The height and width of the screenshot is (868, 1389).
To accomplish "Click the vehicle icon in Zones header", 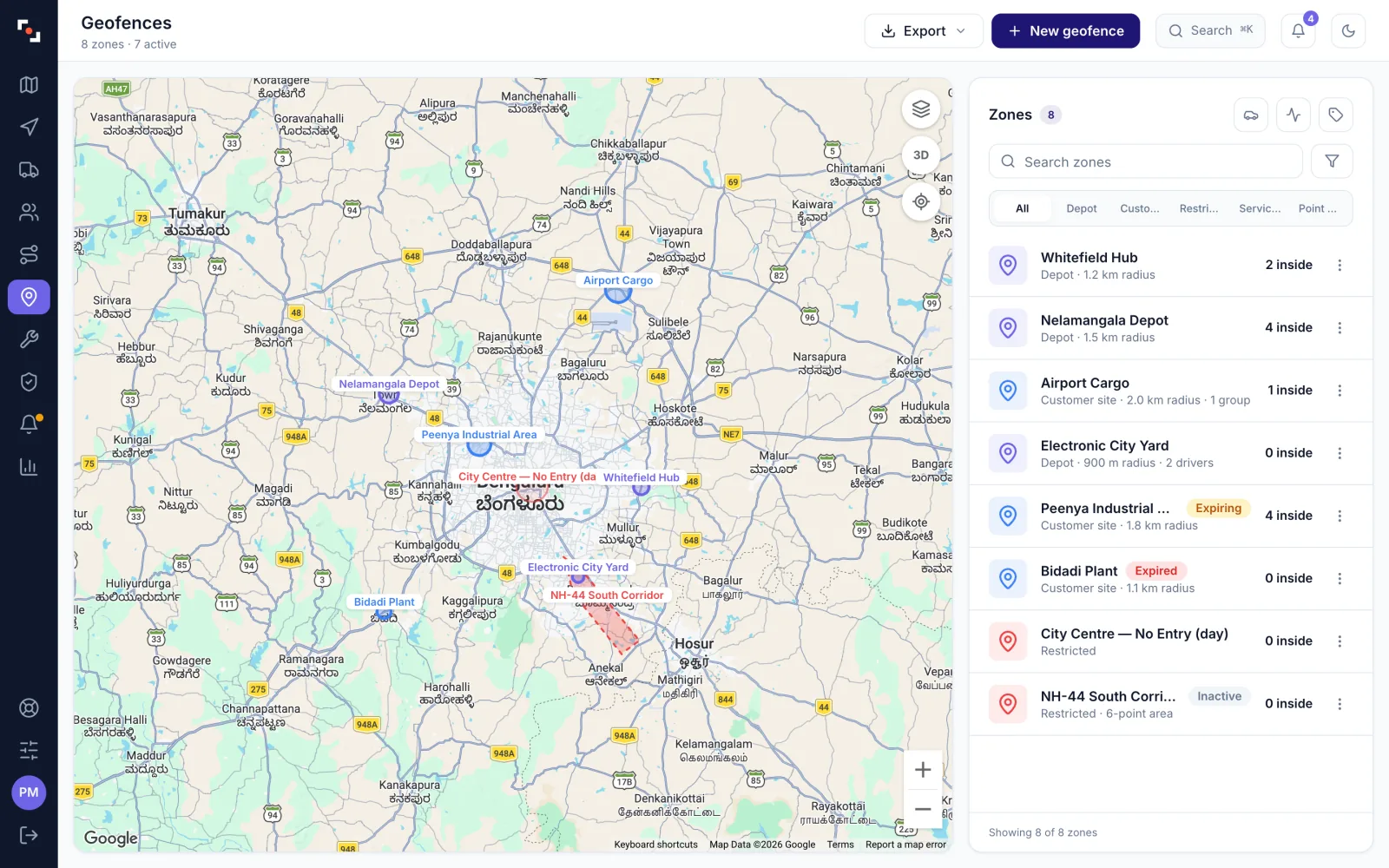I will 1251,115.
